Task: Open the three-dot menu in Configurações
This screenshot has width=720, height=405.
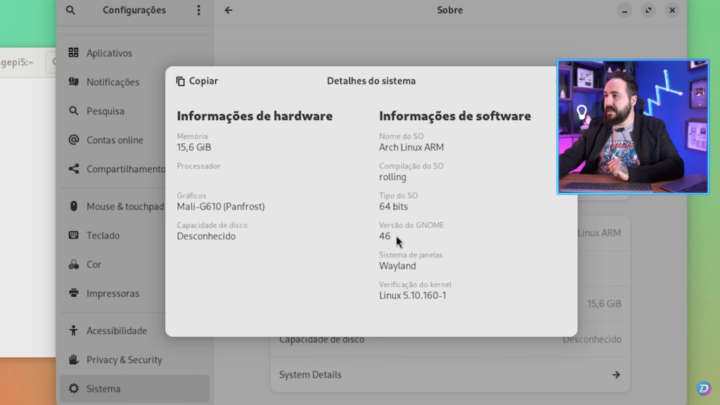Action: 198,10
